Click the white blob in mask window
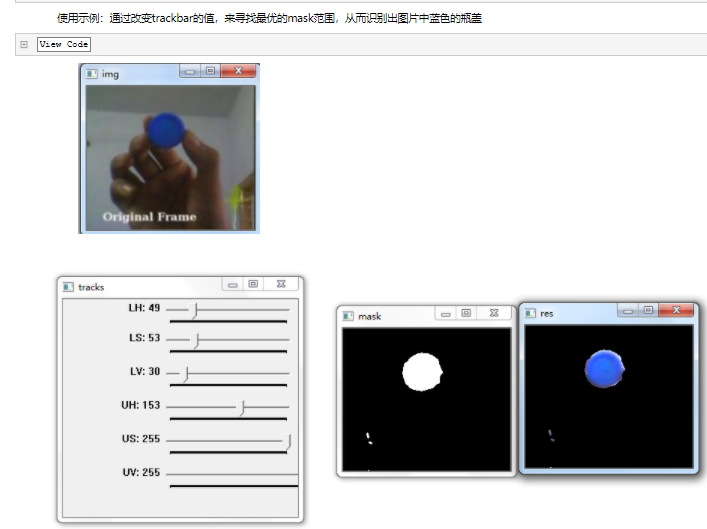The image size is (707, 529). coord(422,372)
